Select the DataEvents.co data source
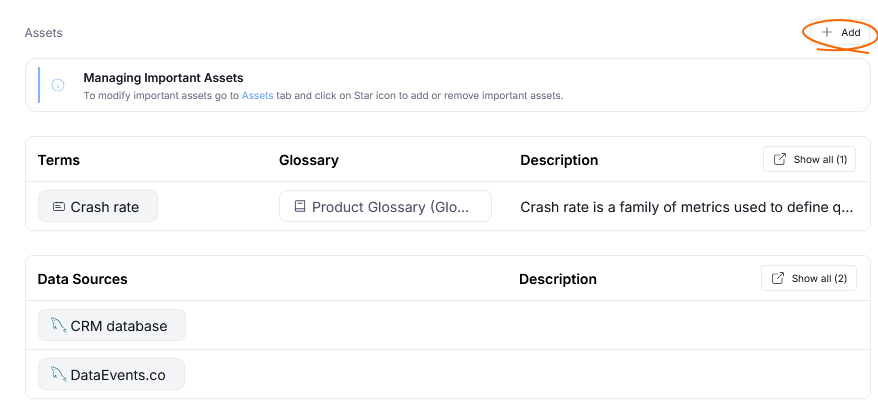878x407 pixels. tap(117, 375)
